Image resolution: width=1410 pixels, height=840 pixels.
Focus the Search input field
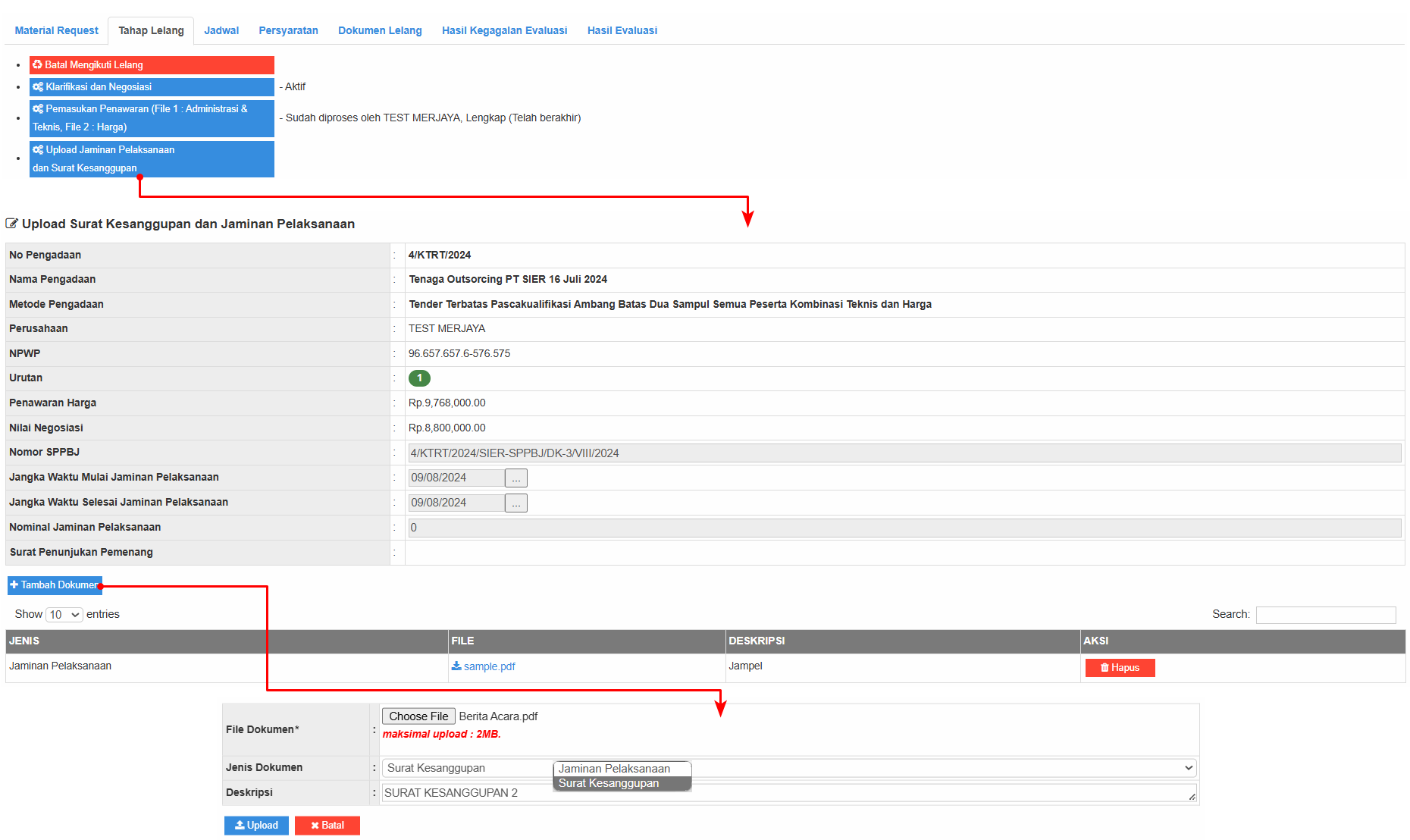click(x=1325, y=615)
